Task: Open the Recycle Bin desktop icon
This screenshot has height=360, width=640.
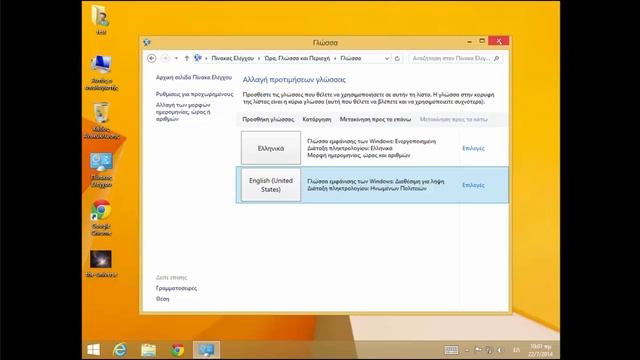Action: pyautogui.click(x=101, y=121)
